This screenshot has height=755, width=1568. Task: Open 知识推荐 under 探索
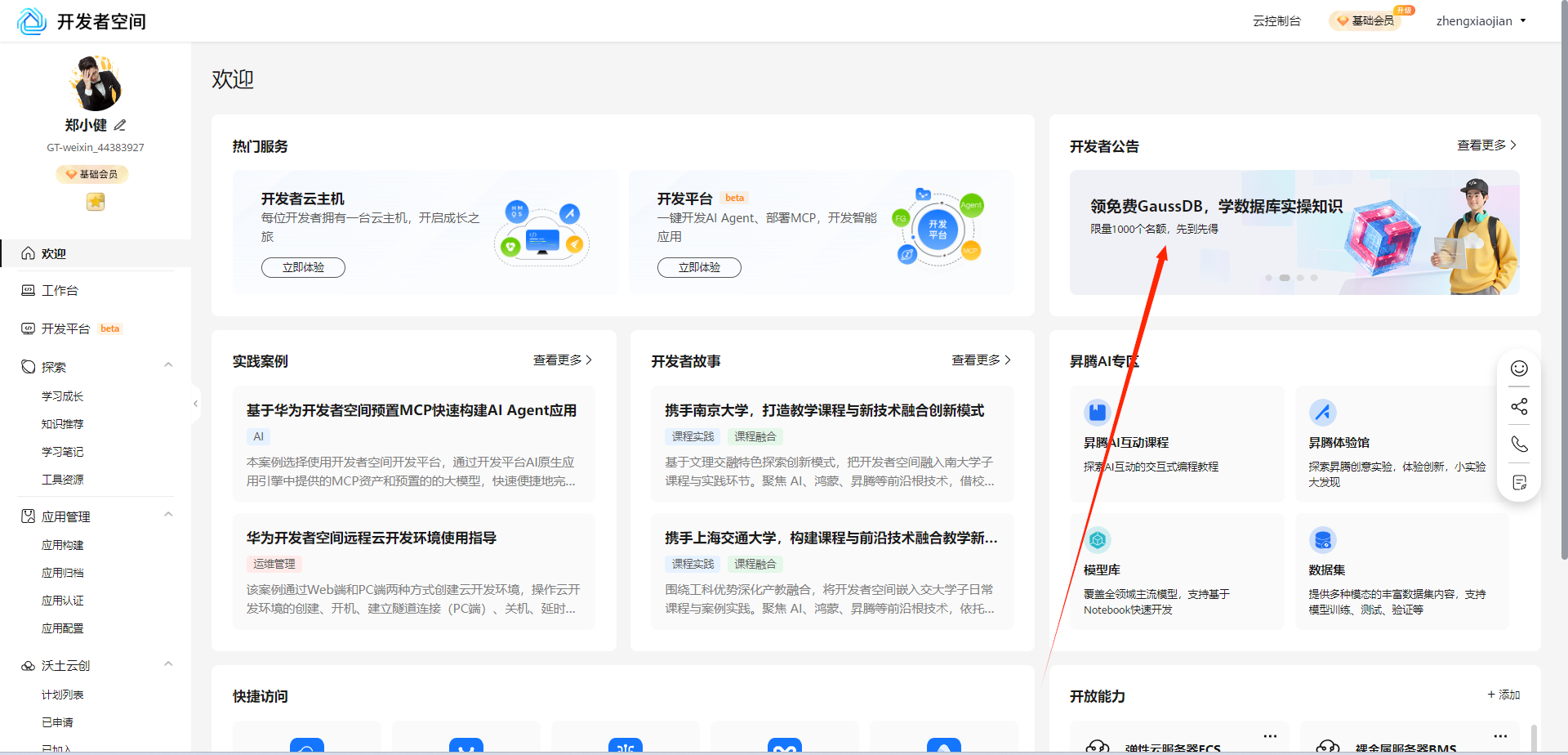click(x=63, y=424)
